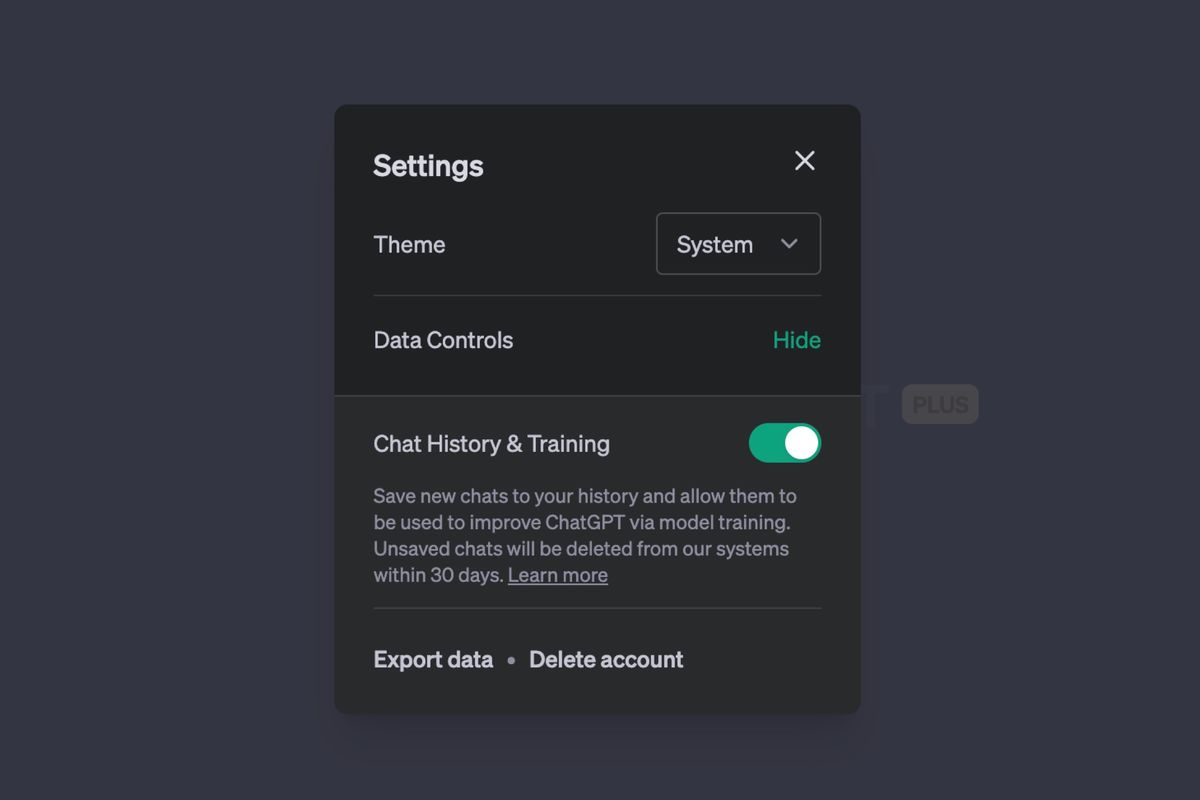This screenshot has width=1200, height=800.
Task: Click the chevron icon beside System
Action: (789, 243)
